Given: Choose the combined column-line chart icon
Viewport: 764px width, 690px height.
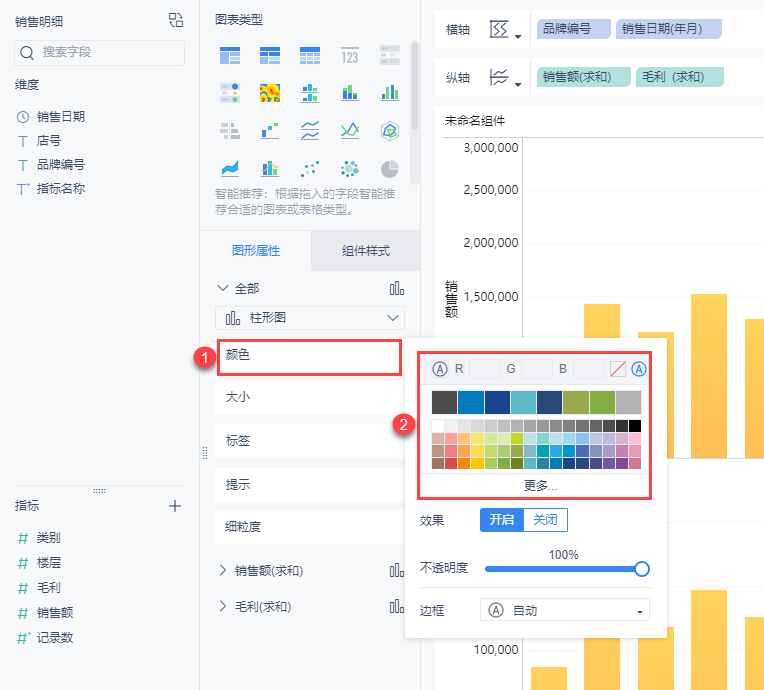Looking at the screenshot, I should click(x=270, y=169).
